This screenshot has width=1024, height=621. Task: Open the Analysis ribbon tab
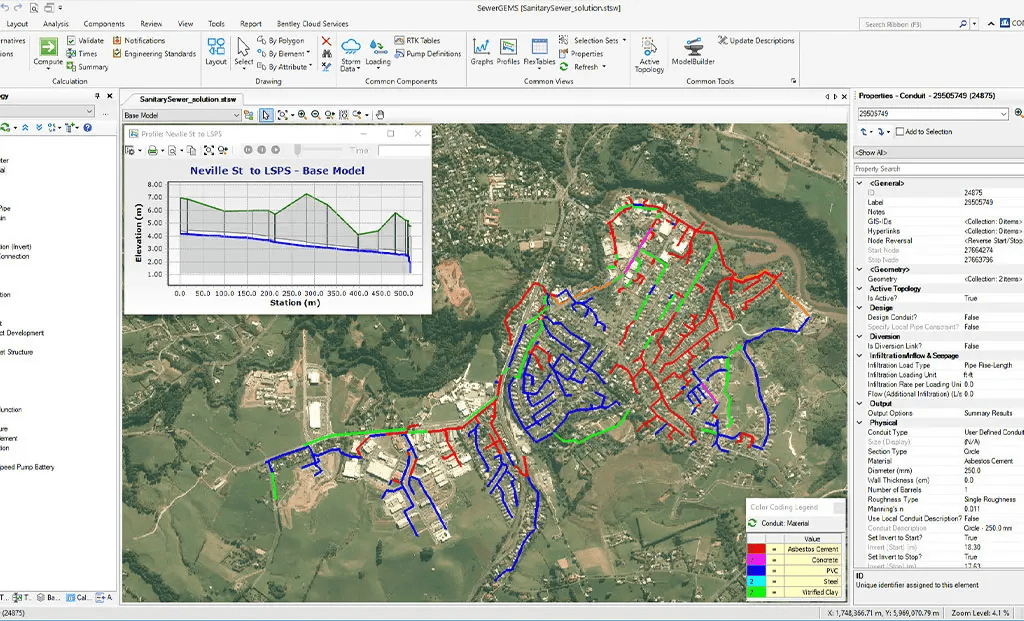pos(56,23)
